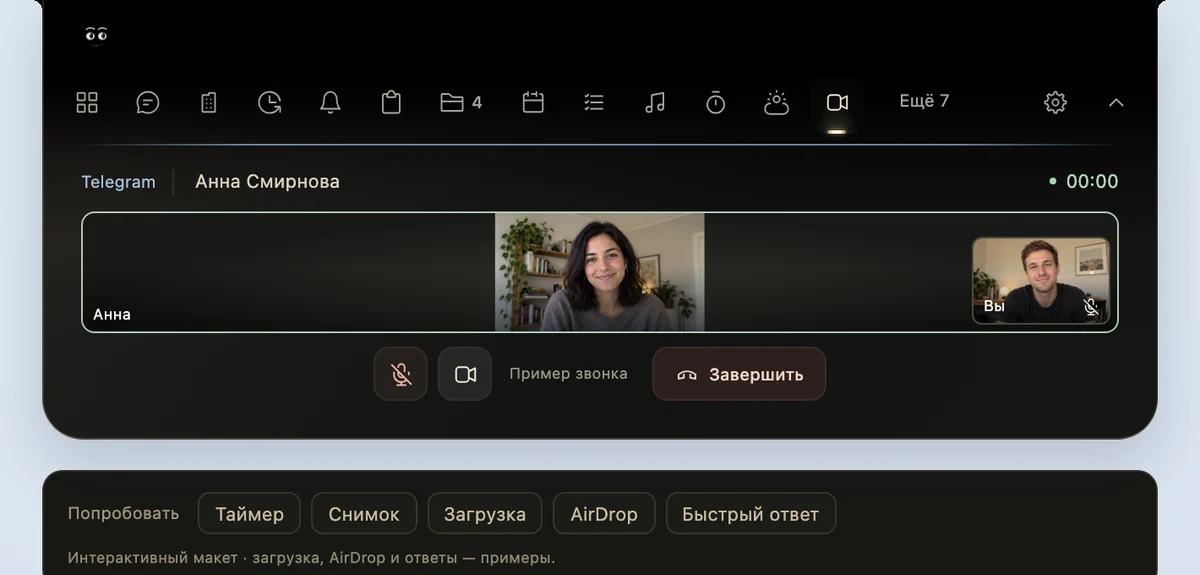The image size is (1200, 575).
Task: Click the Анна caption in video
Action: [112, 314]
